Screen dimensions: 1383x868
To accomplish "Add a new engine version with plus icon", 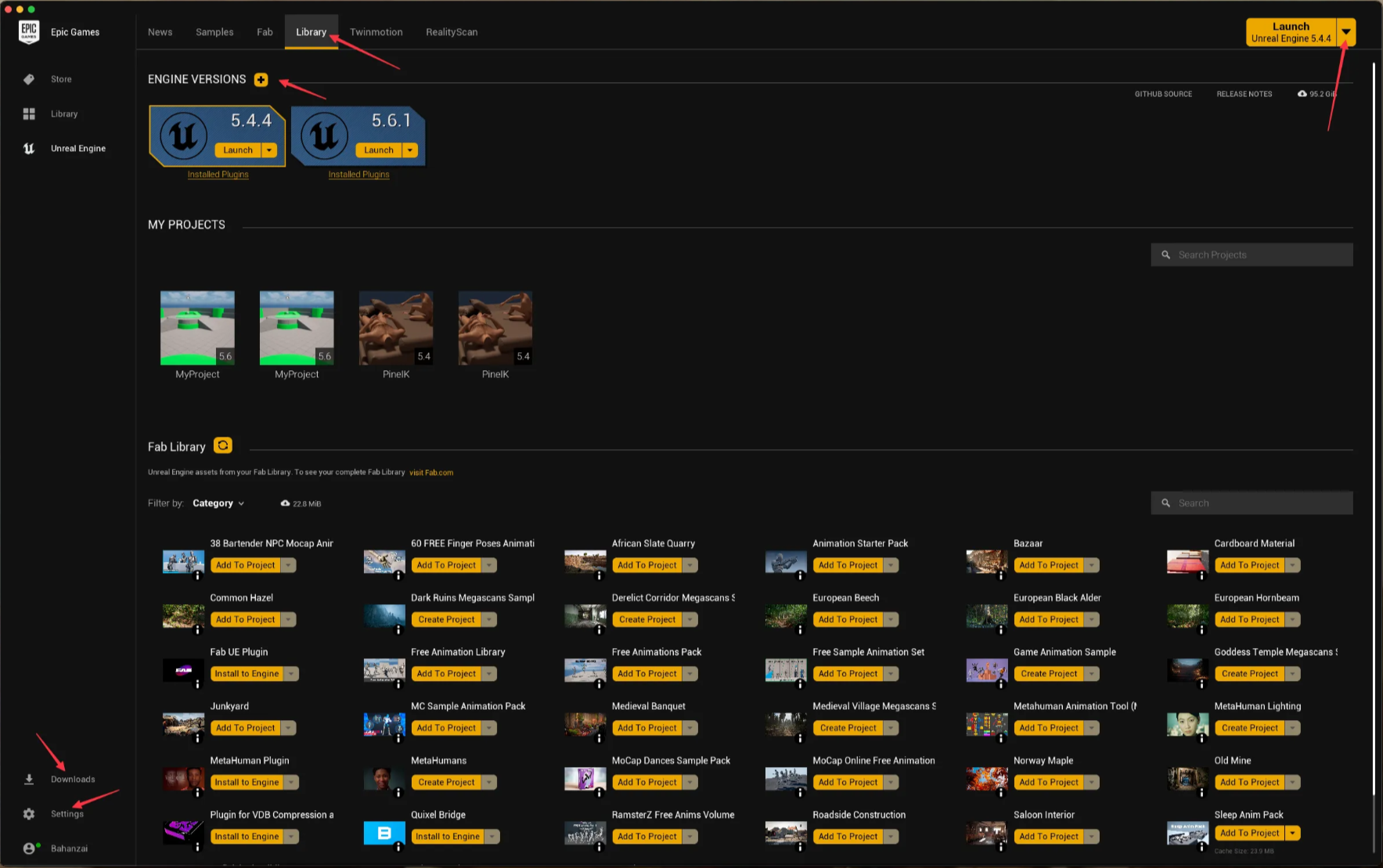I will click(261, 80).
